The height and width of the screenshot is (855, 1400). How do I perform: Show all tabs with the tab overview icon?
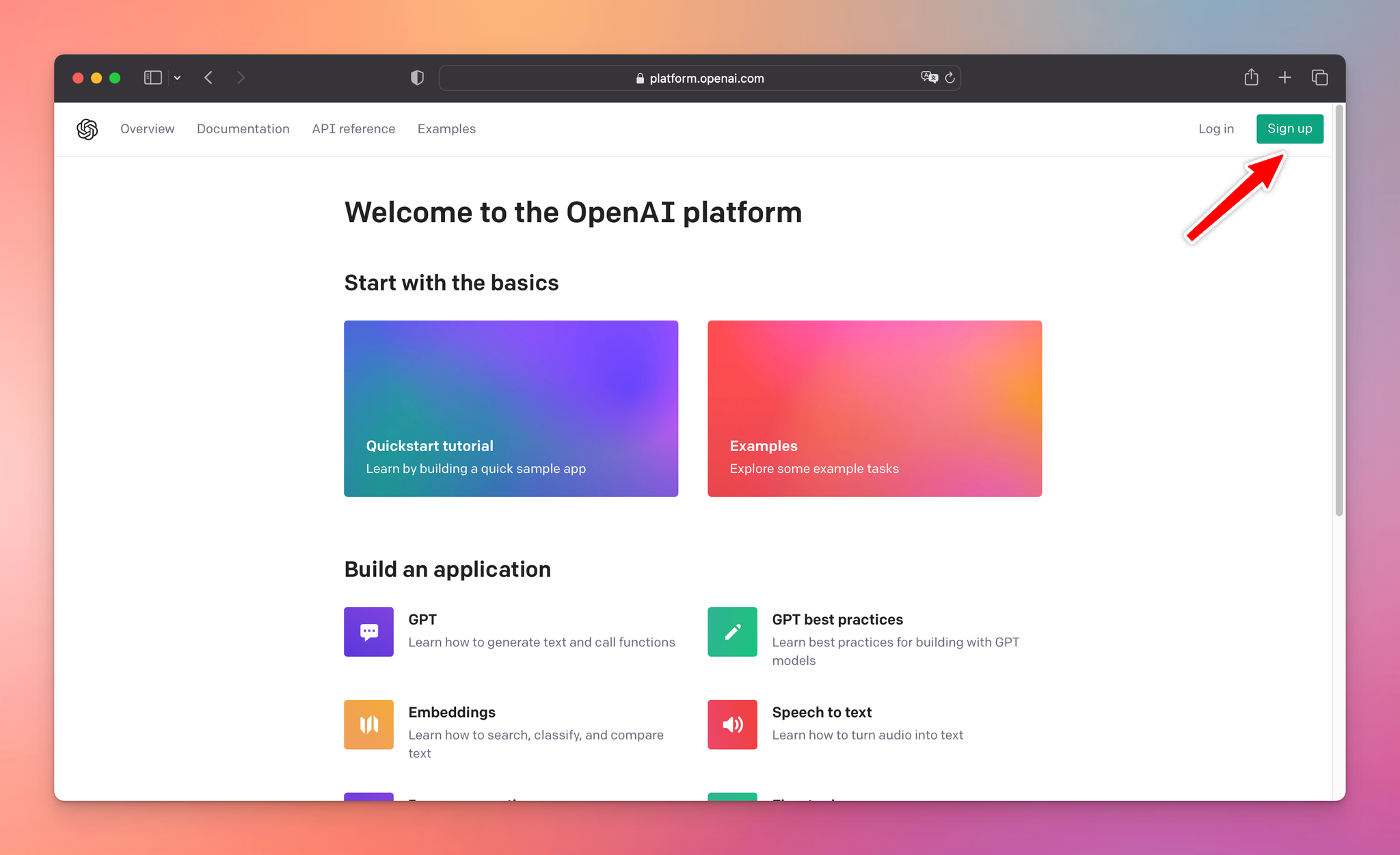click(x=1319, y=77)
